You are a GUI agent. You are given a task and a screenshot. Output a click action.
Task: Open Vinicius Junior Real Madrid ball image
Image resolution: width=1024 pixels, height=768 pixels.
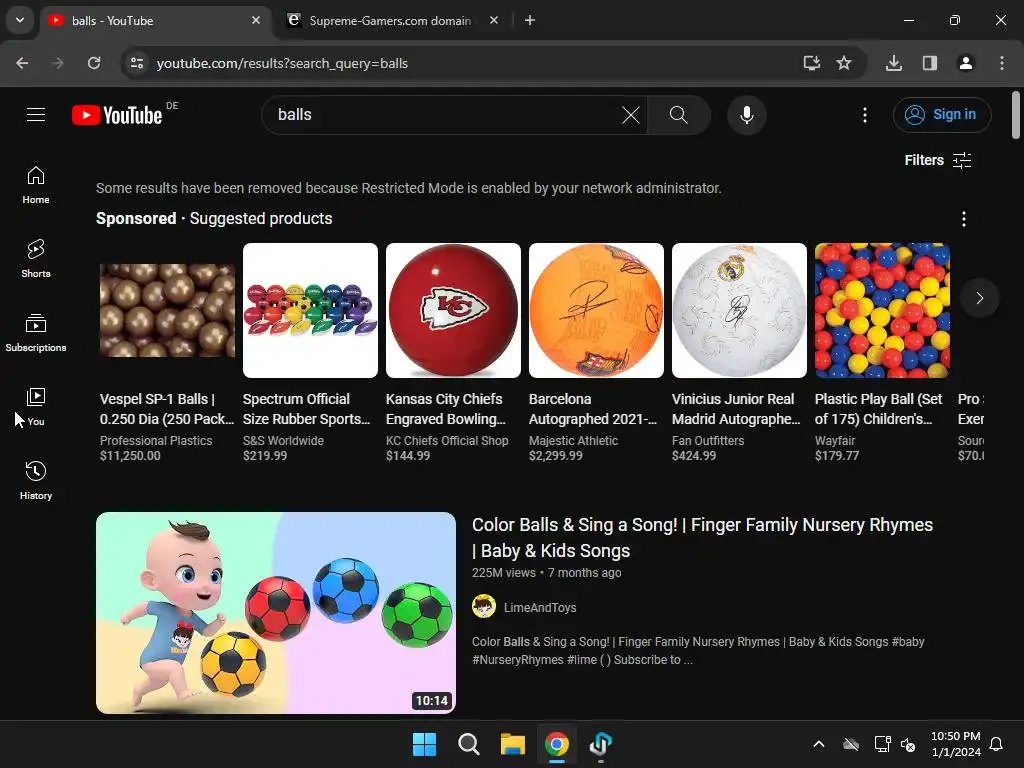coord(739,310)
